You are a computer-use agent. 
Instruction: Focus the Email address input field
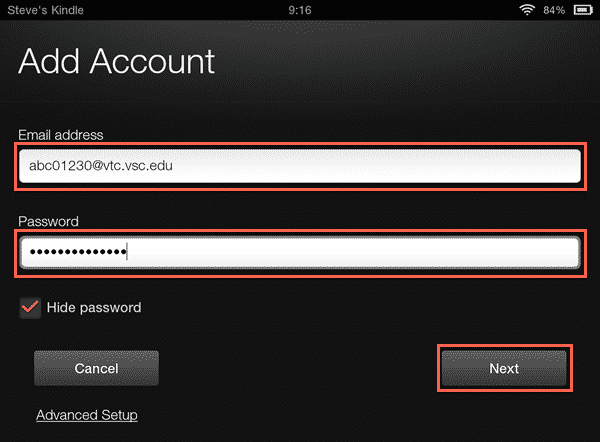point(300,166)
